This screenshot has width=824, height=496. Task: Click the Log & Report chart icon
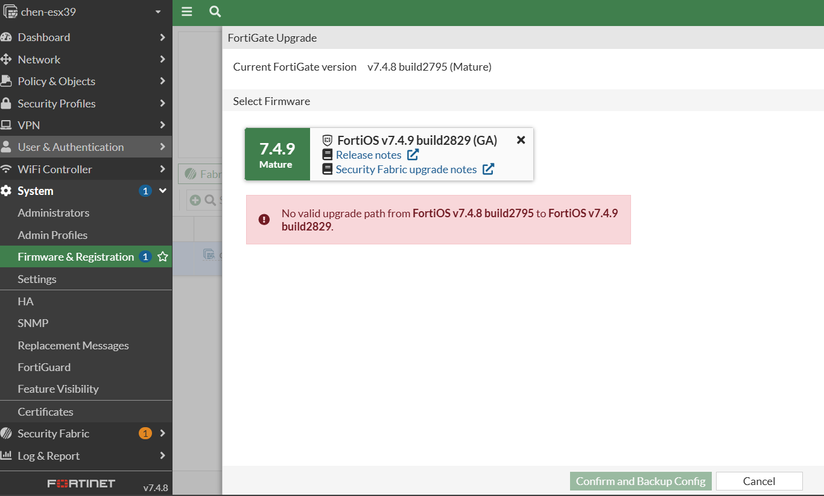(x=6, y=455)
